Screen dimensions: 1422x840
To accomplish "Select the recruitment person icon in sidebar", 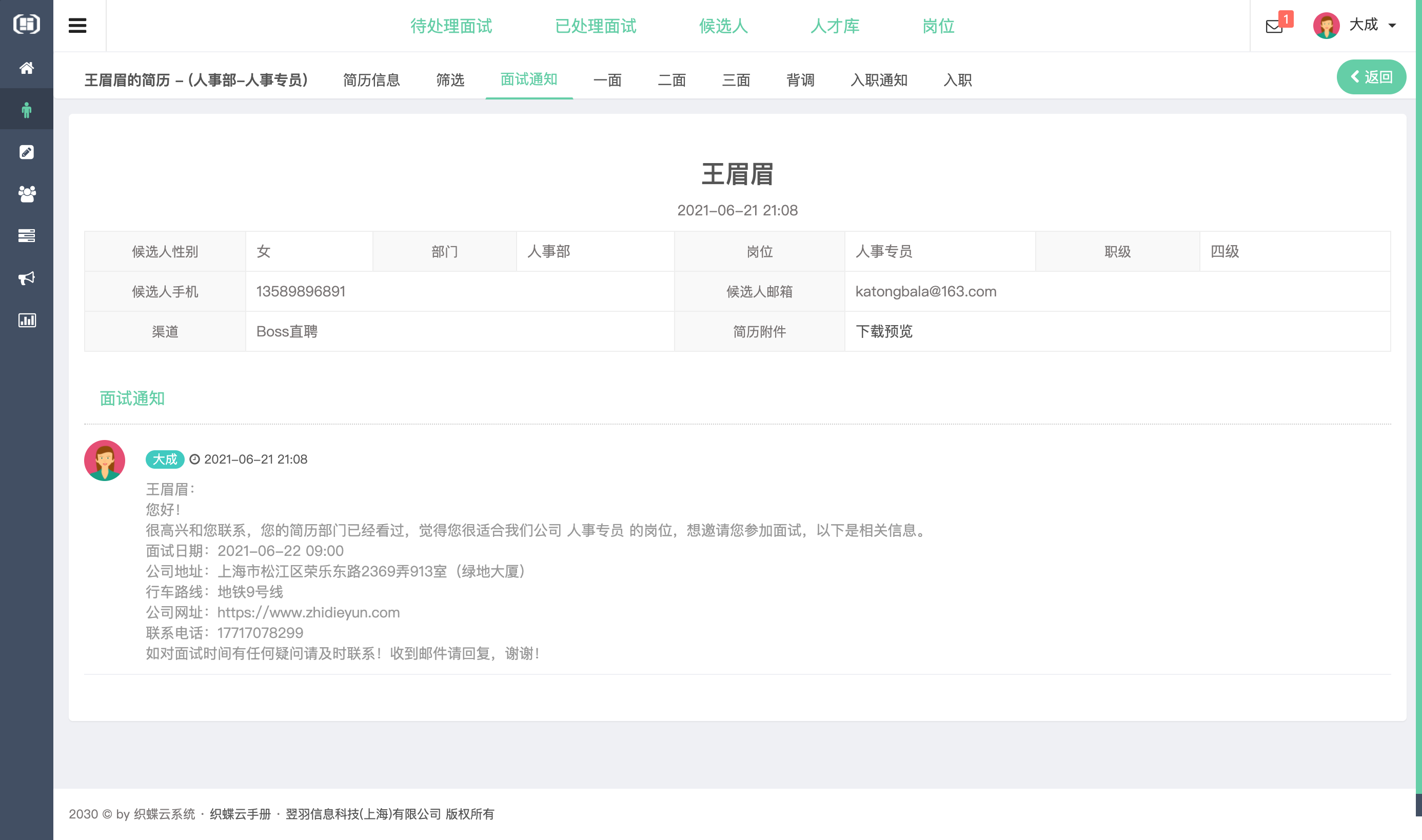I will click(x=27, y=109).
